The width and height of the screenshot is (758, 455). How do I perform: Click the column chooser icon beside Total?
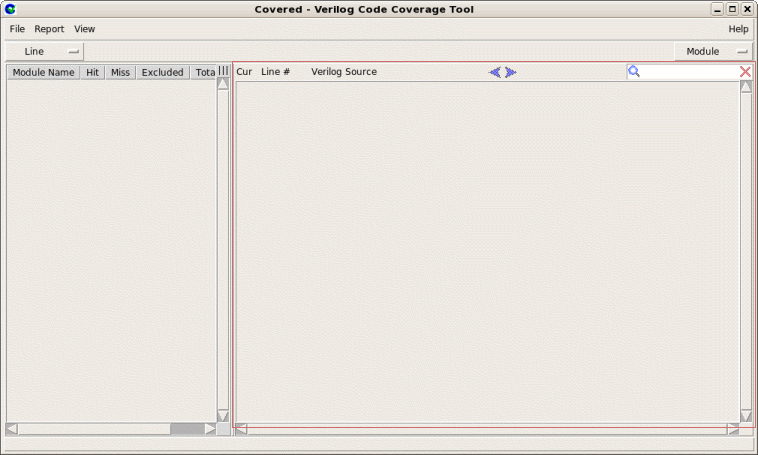pyautogui.click(x=223, y=71)
